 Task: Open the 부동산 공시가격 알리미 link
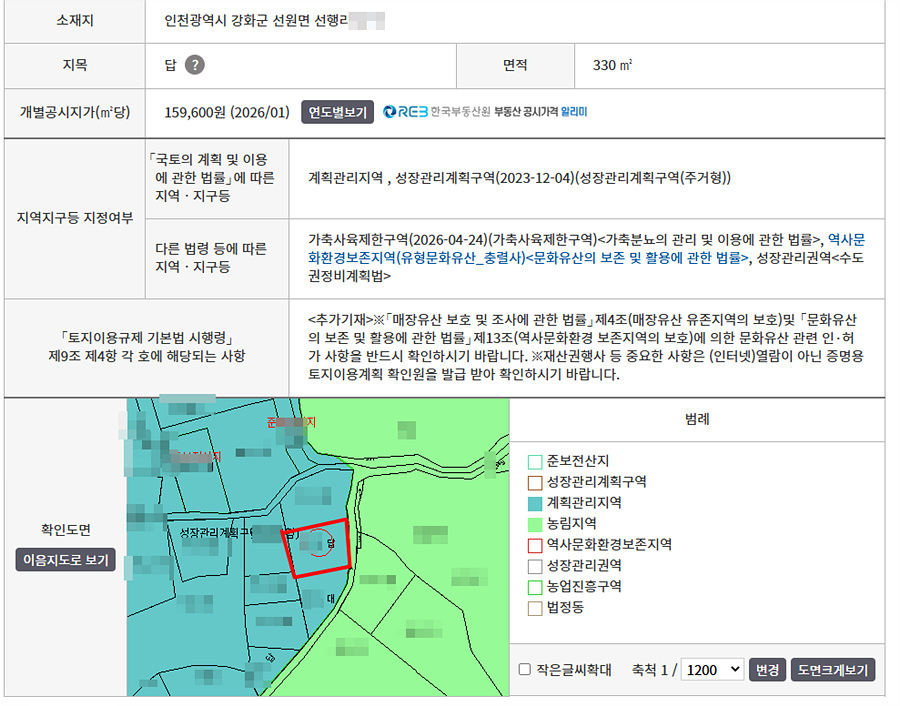pos(541,112)
